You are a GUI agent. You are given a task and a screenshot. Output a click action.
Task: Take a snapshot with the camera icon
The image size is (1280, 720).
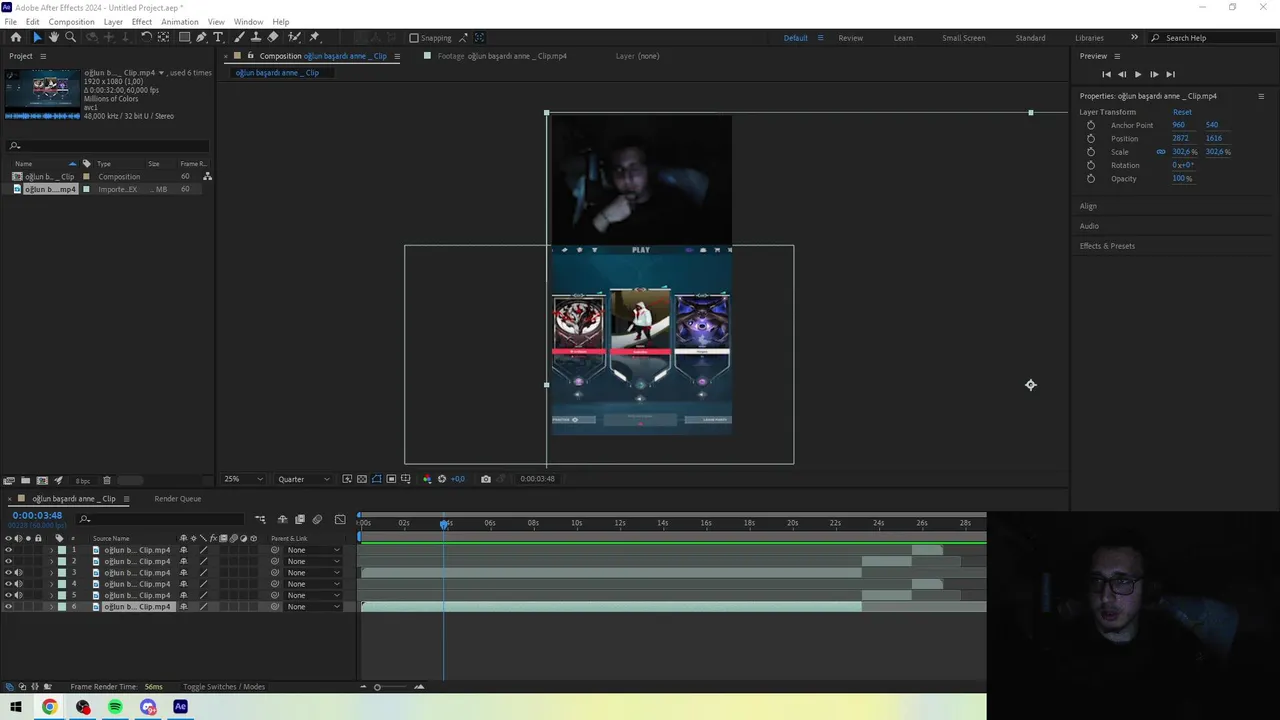(486, 479)
